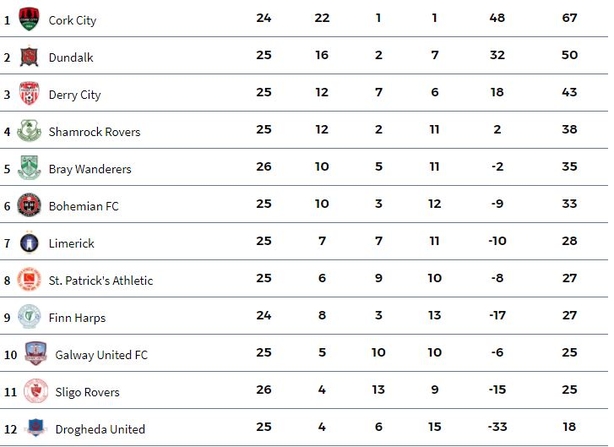Click Cork City's 67 points value
The width and height of the screenshot is (614, 447).
point(569,18)
